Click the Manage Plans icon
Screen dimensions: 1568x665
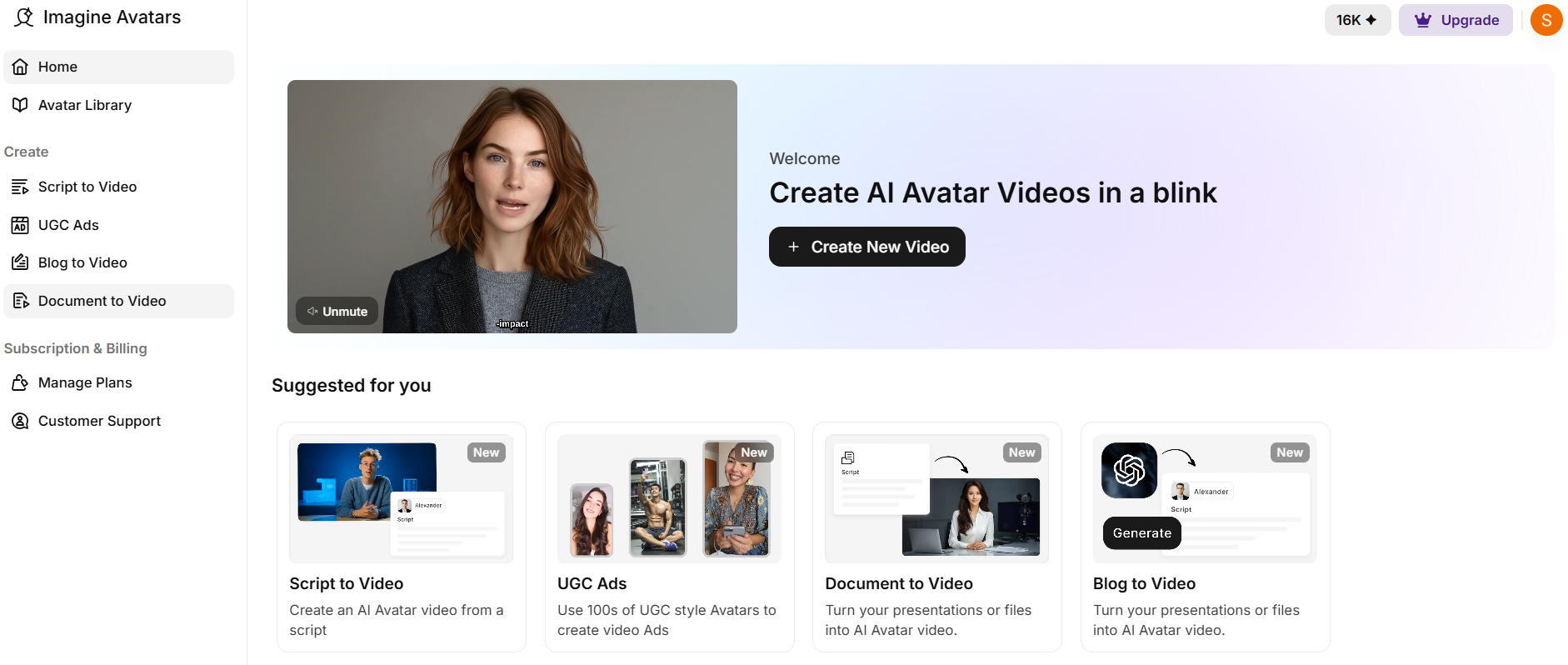coord(21,382)
